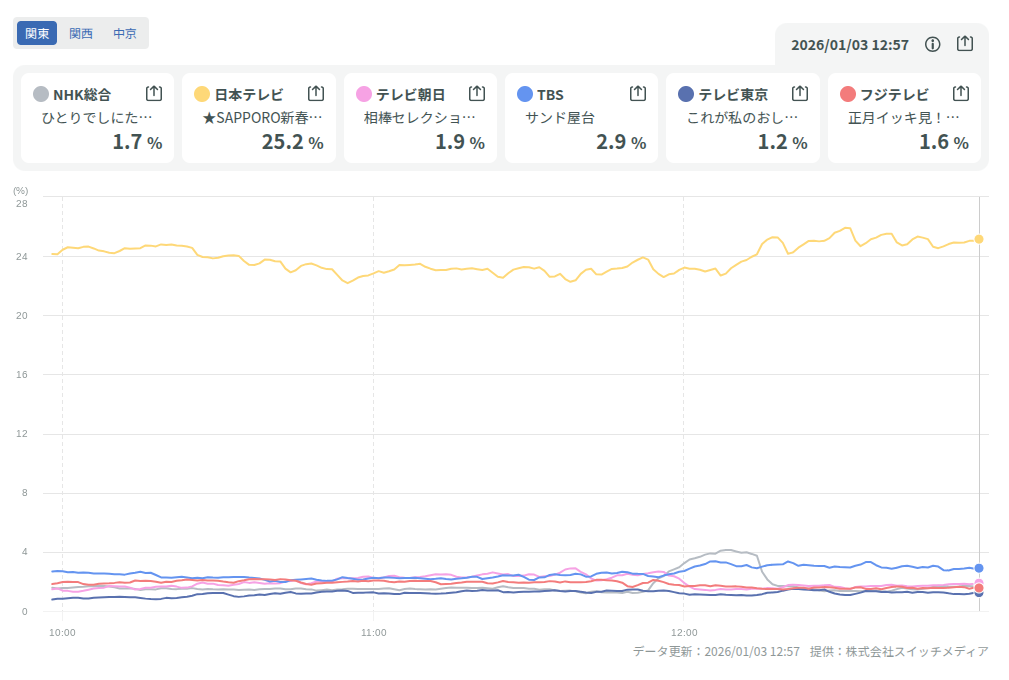The width and height of the screenshot is (1009, 680).
Task: Click the フジテレビ 1.6% rating value
Action: pyautogui.click(x=943, y=142)
